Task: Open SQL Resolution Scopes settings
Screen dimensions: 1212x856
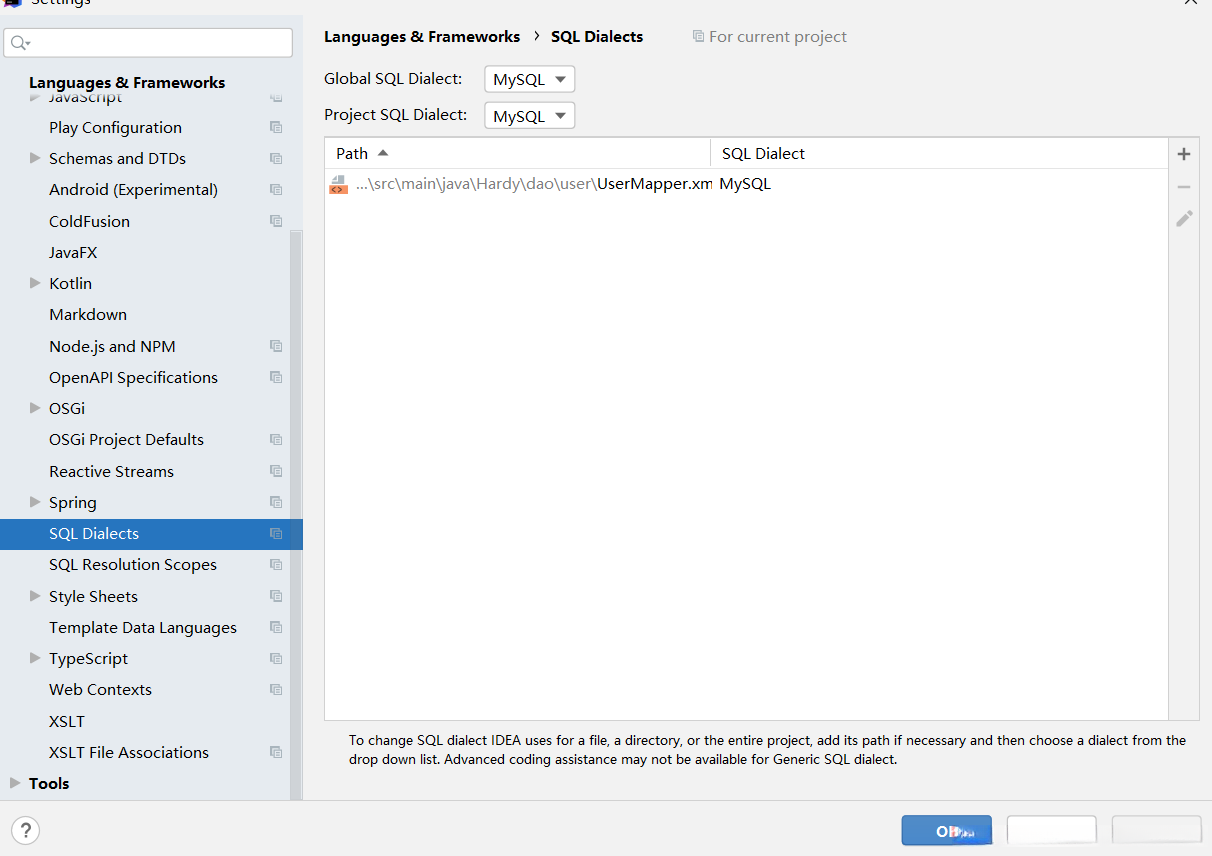Action: (133, 564)
